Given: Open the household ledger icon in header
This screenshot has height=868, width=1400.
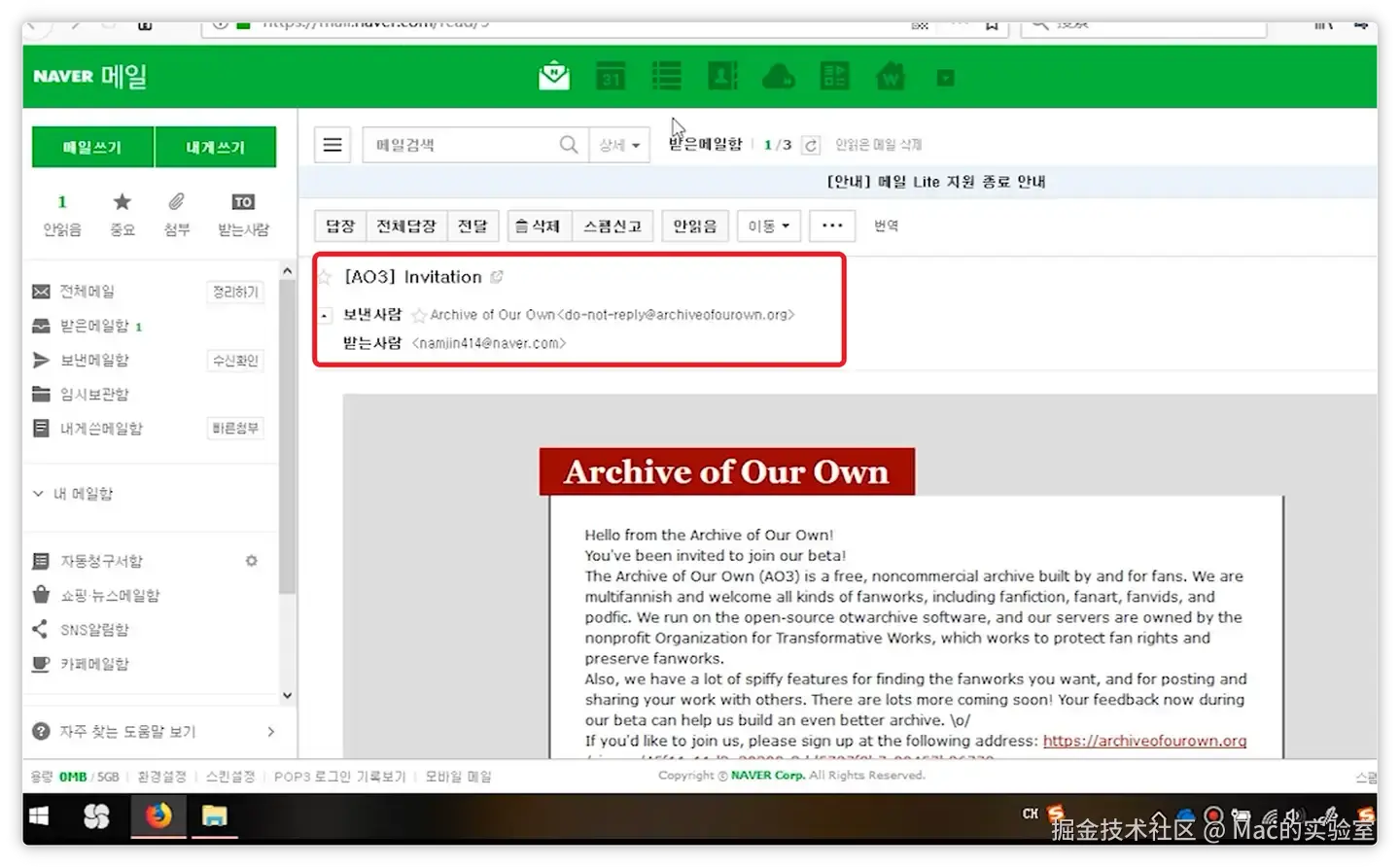Looking at the screenshot, I should tap(835, 76).
